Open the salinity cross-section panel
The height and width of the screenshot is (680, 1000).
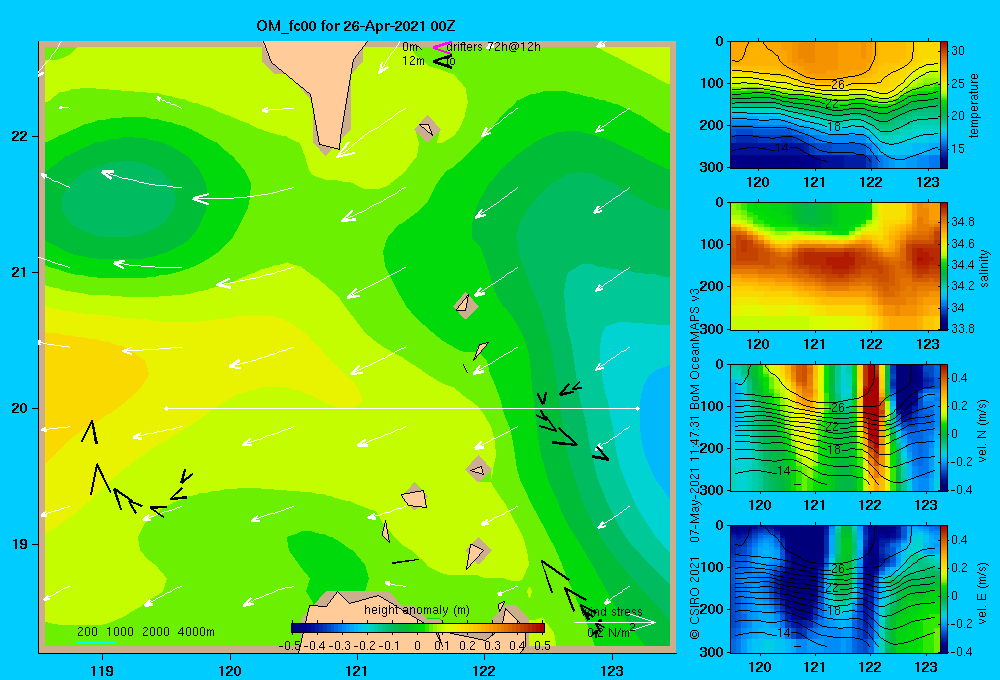pos(835,266)
